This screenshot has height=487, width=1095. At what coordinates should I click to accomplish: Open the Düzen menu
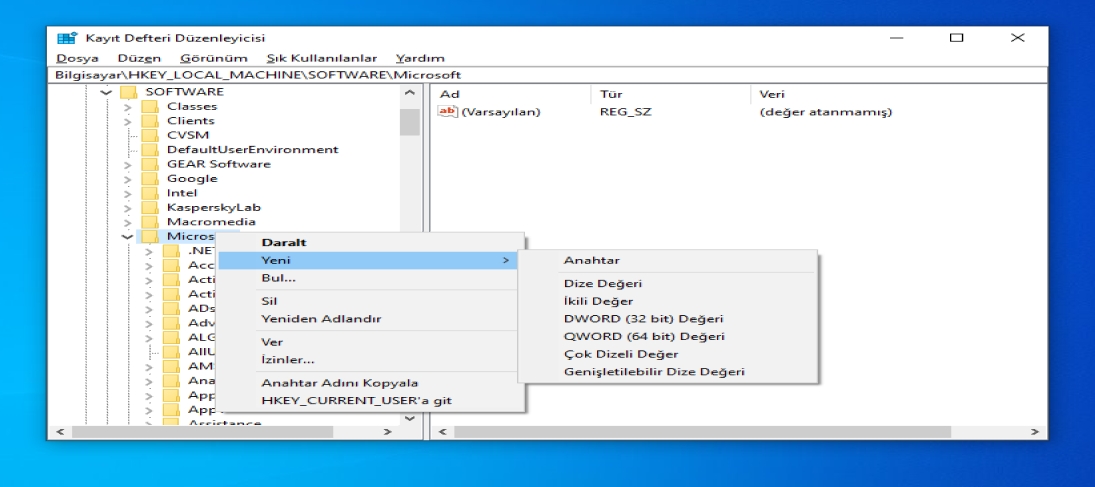[139, 58]
